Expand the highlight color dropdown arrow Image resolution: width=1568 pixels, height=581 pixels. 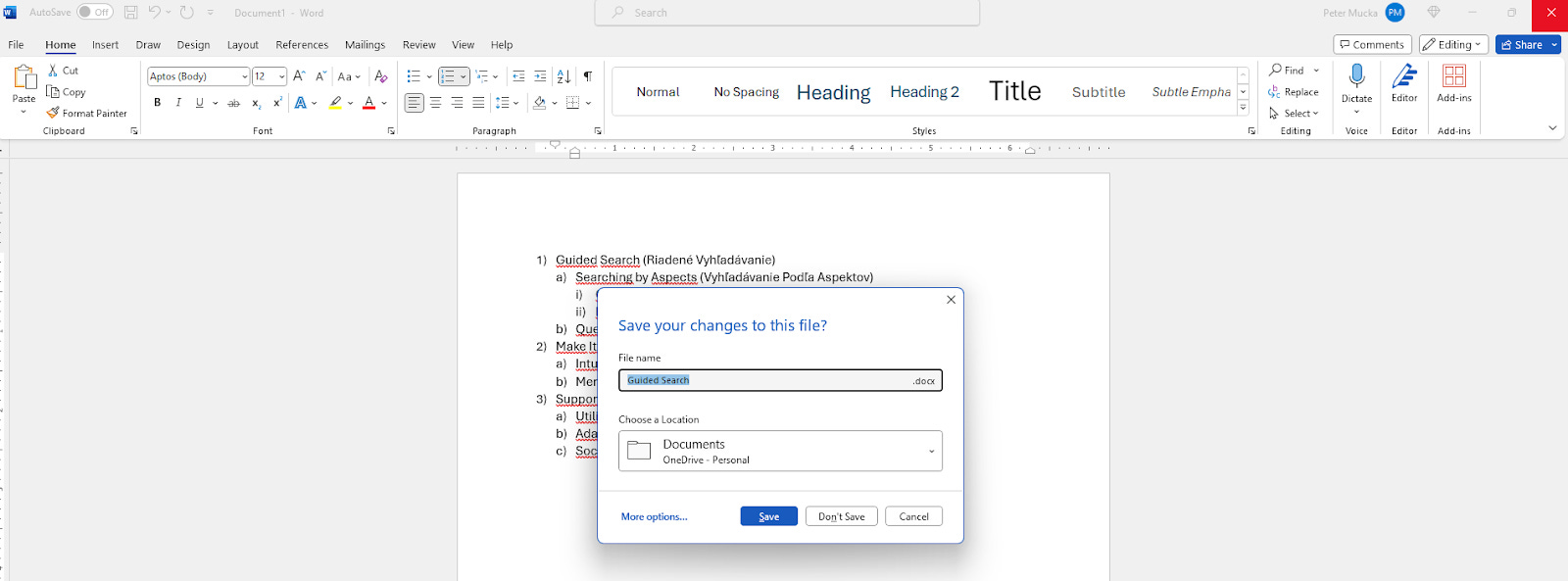(x=350, y=103)
